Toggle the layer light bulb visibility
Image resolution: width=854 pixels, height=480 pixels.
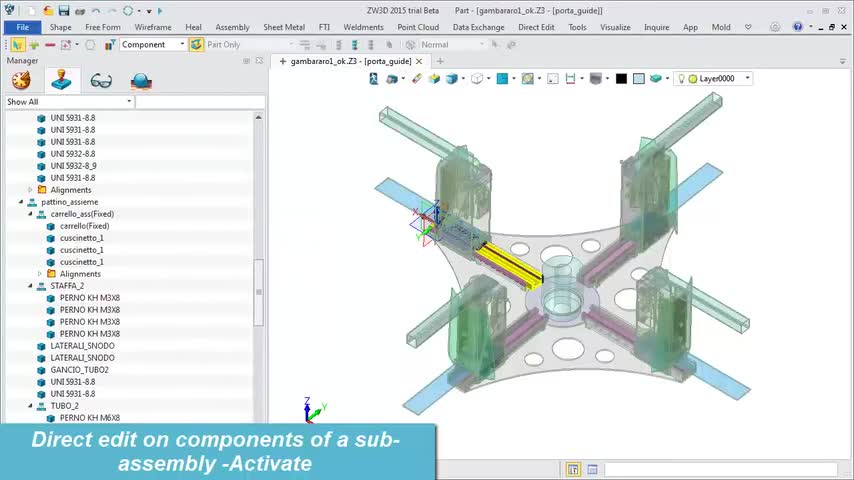681,79
